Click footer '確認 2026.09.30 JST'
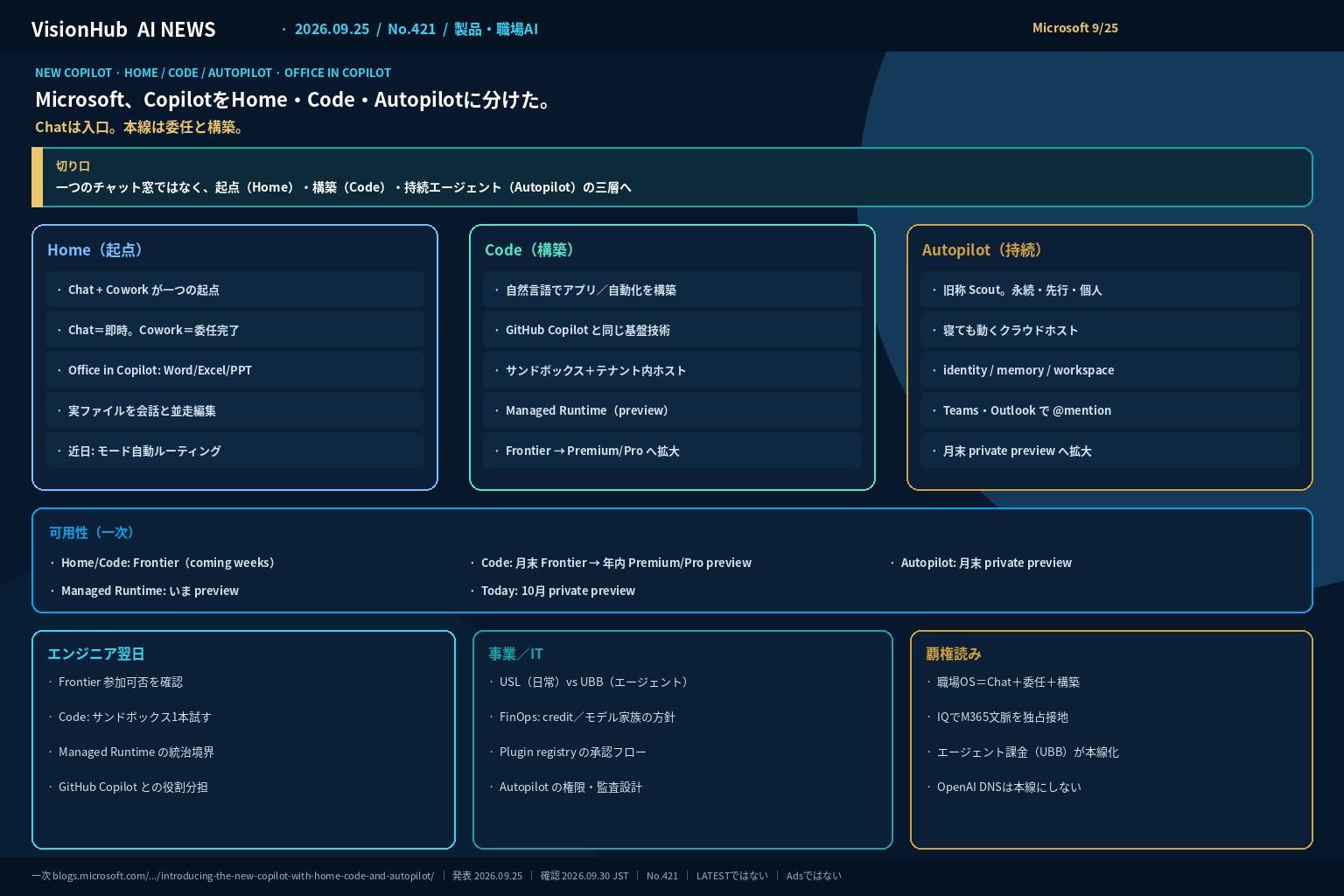Viewport: 1344px width, 896px height. point(584,876)
